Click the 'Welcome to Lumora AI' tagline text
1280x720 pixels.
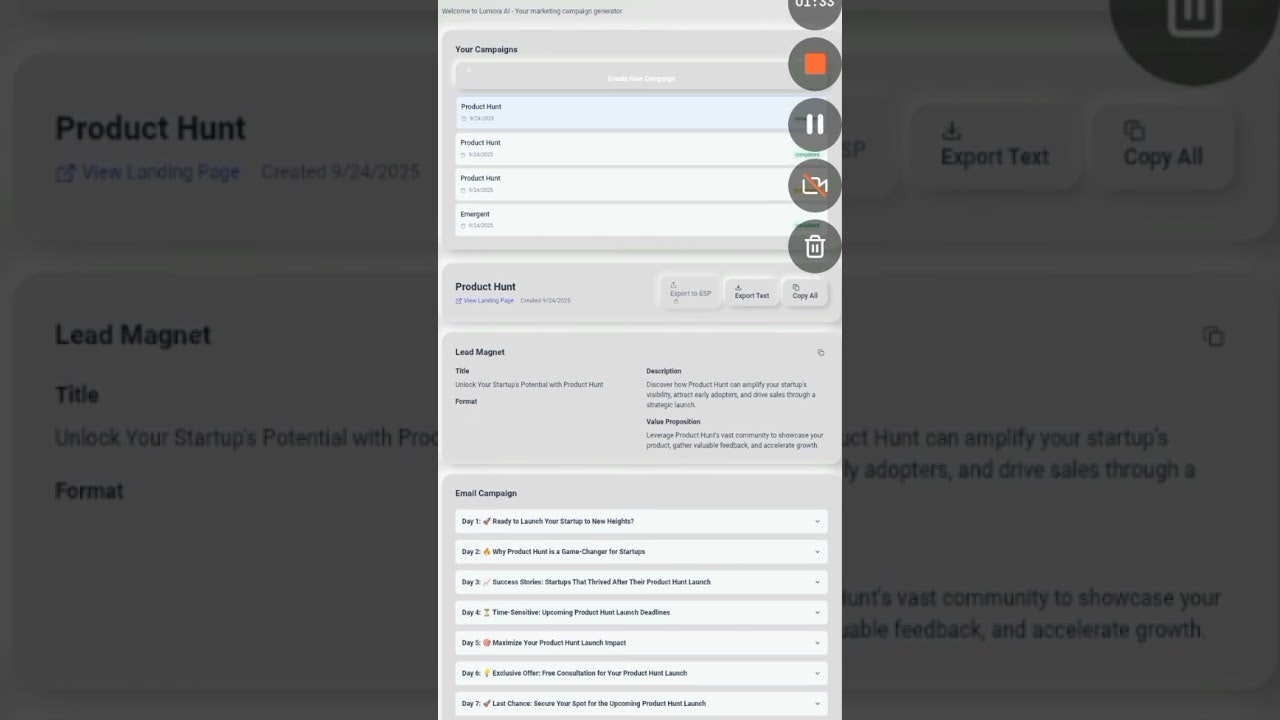click(531, 11)
